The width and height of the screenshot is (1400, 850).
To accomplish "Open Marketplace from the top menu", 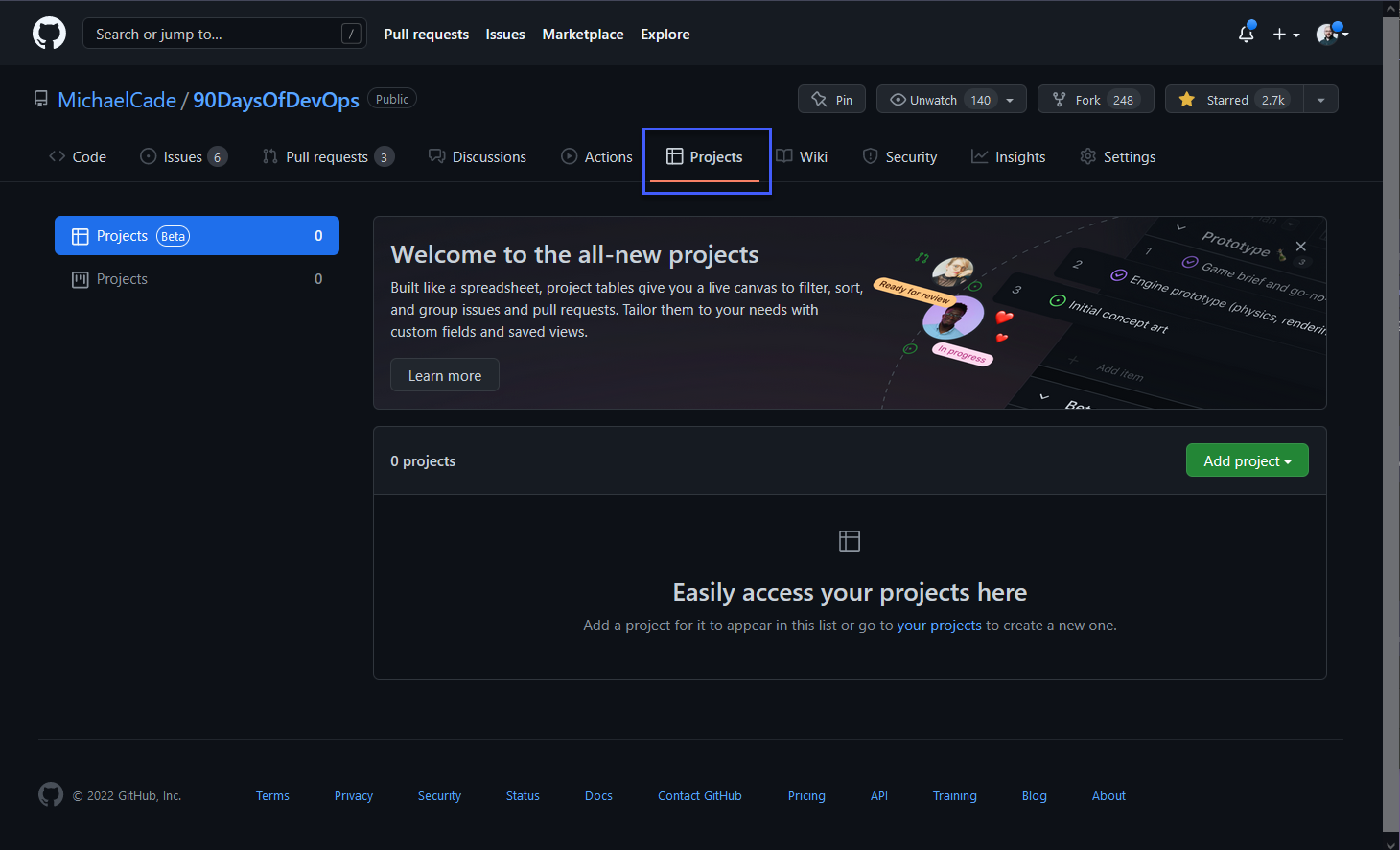I will click(583, 34).
